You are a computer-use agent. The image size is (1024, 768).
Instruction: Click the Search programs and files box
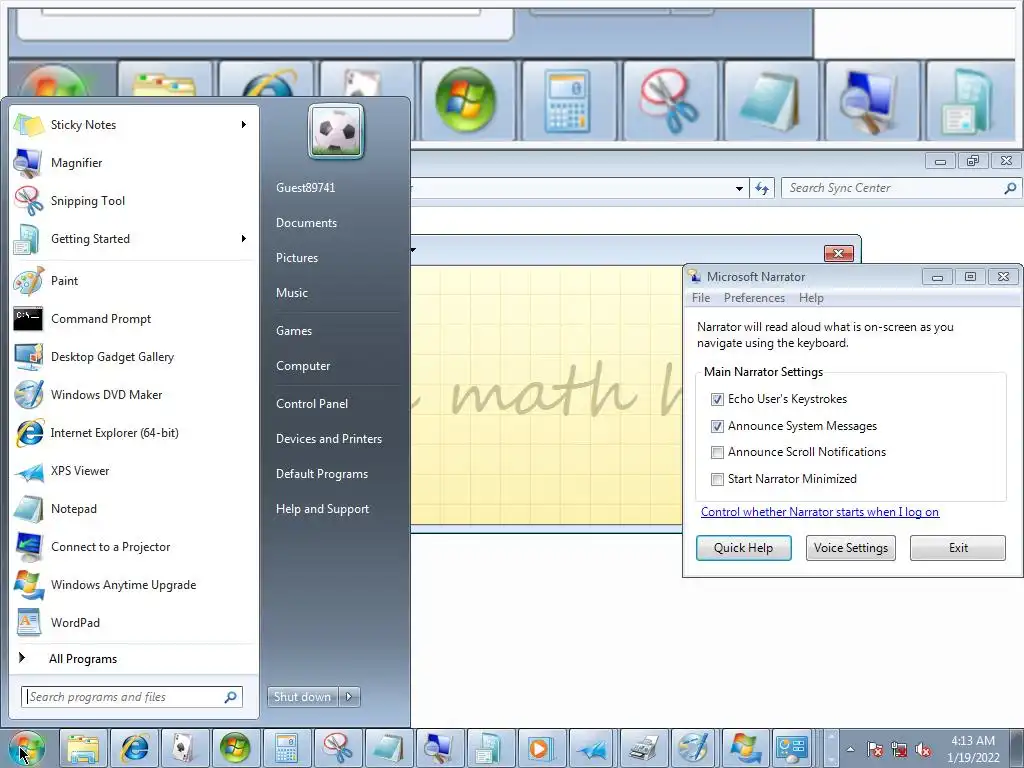131,697
